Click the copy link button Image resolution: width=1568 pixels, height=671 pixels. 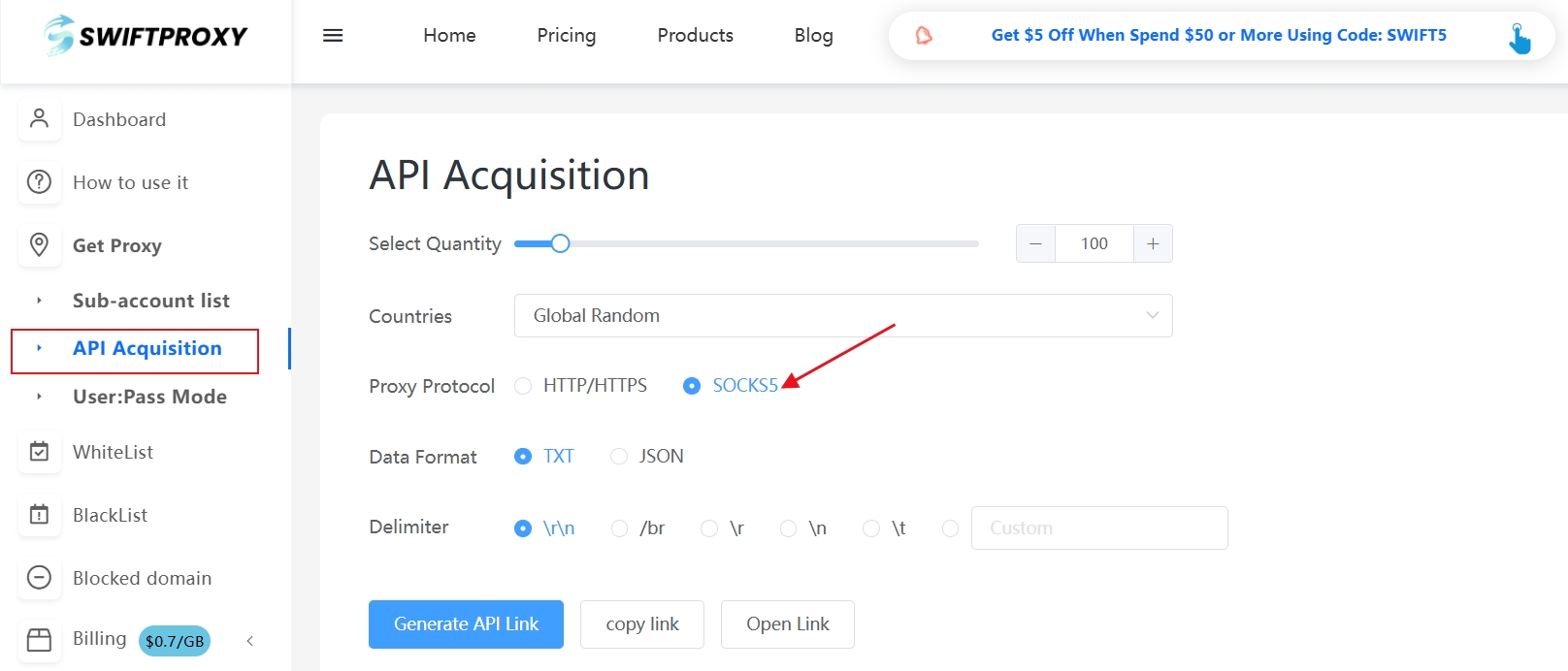pyautogui.click(x=641, y=624)
